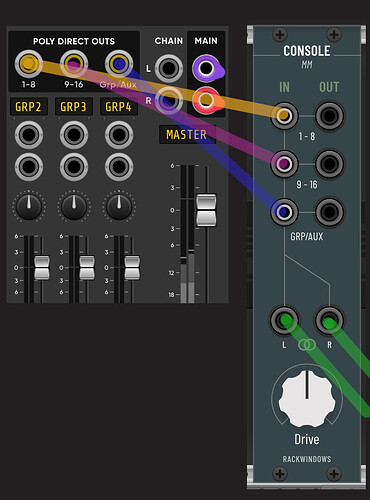Click the CONSOLE module title
This screenshot has width=370, height=500.
307,51
